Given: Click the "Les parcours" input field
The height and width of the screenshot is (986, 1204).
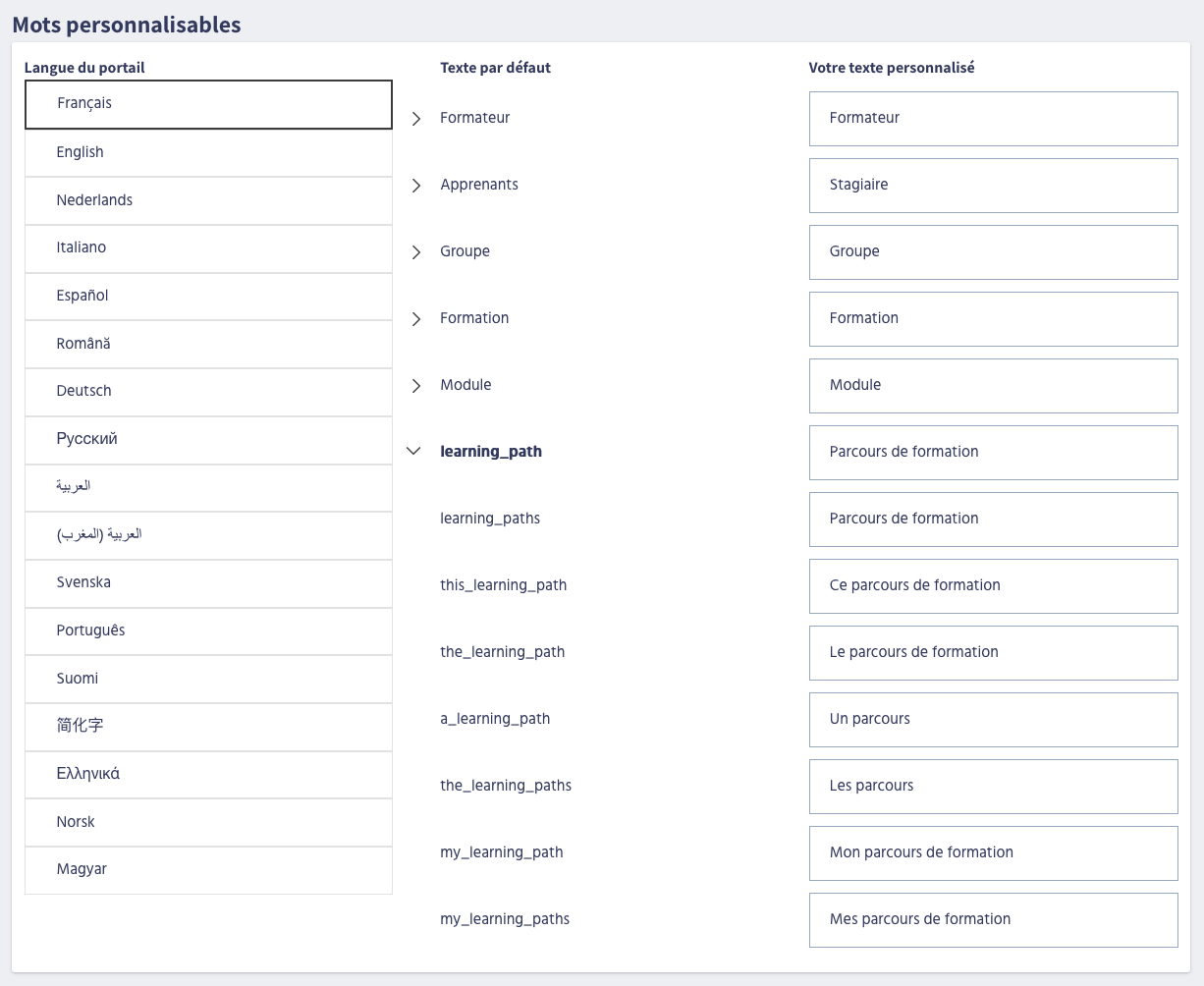Looking at the screenshot, I should pos(993,787).
